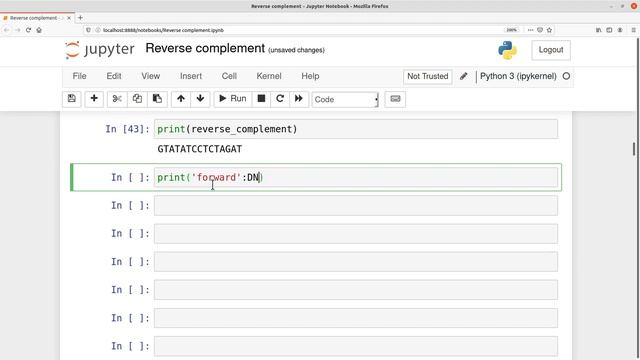Image resolution: width=640 pixels, height=360 pixels.
Task: Open the View menu
Action: pos(151,76)
